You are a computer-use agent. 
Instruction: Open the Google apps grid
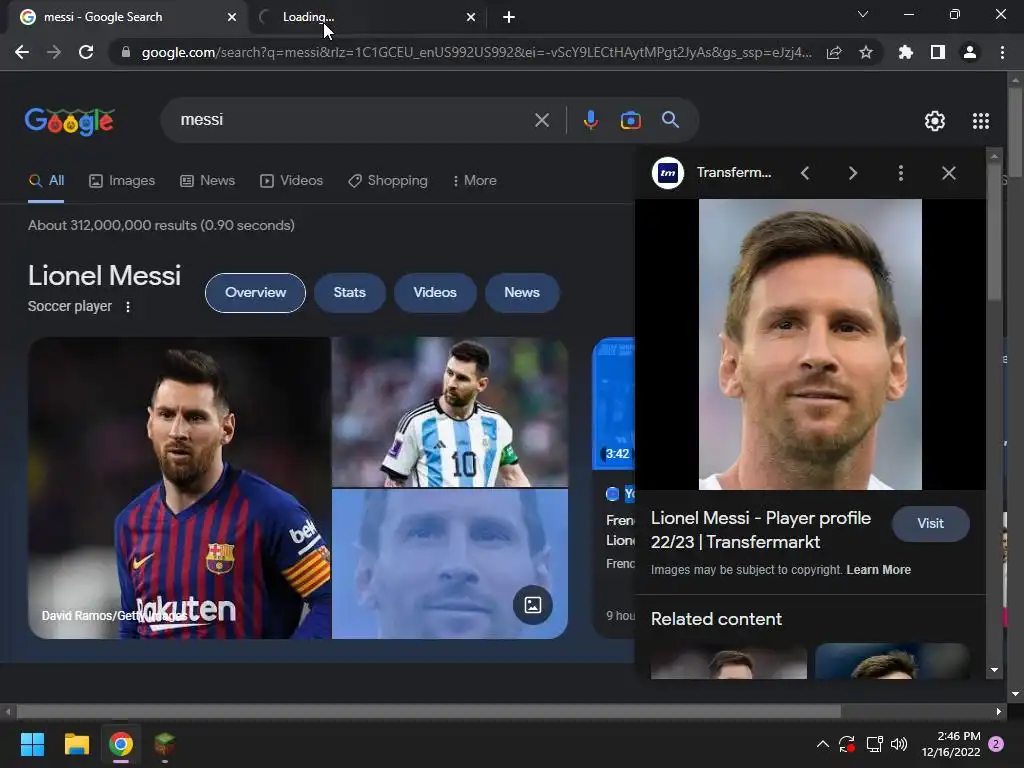(x=981, y=121)
